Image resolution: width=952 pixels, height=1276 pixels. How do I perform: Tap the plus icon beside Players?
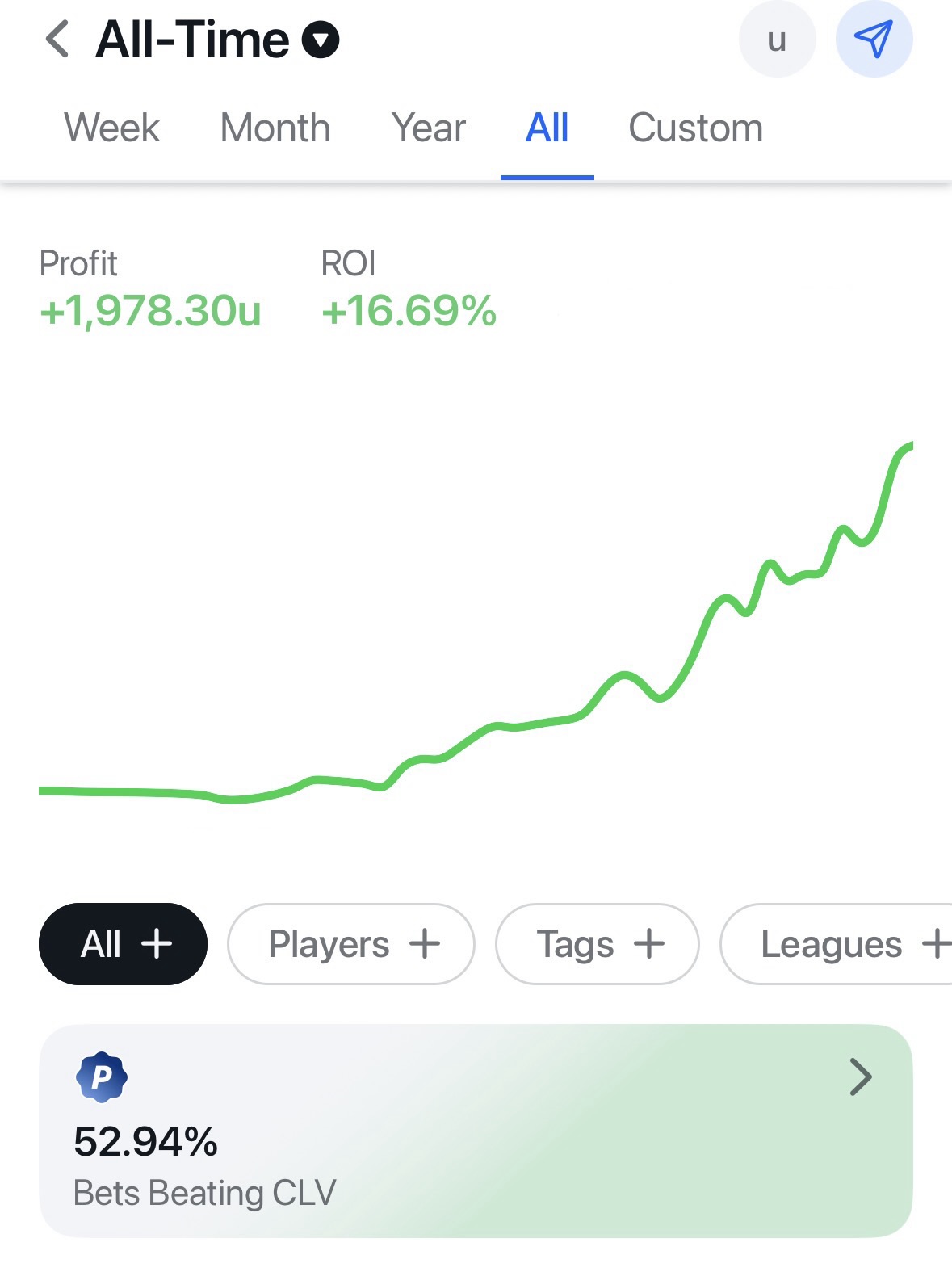[x=425, y=943]
